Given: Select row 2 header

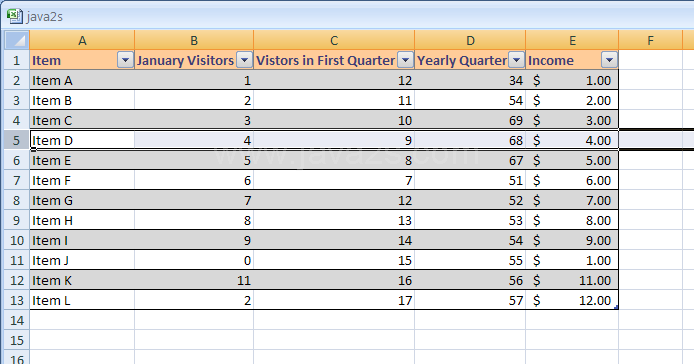Looking at the screenshot, I should pos(17,80).
